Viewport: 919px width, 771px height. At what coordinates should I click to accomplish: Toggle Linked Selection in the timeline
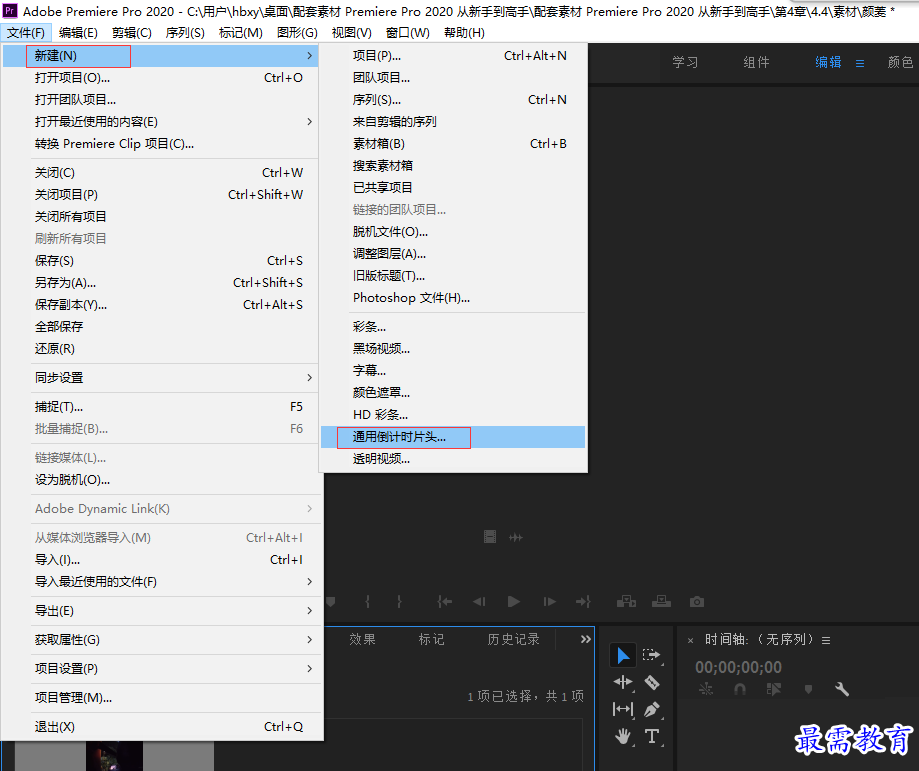[x=774, y=690]
